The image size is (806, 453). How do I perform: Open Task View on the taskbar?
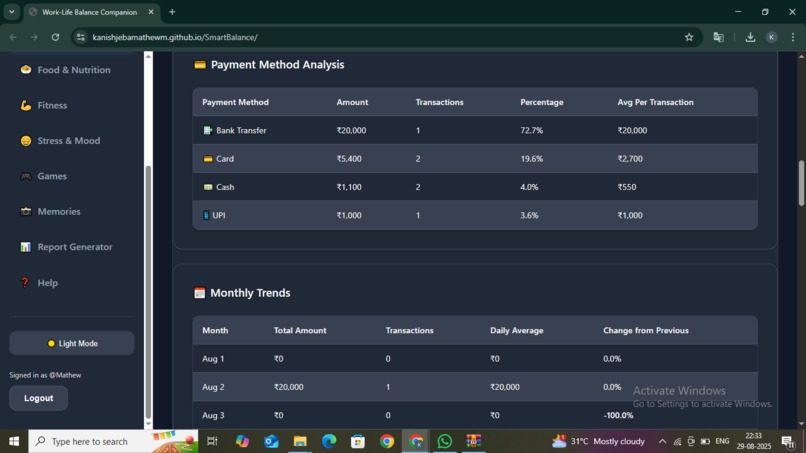[212, 441]
